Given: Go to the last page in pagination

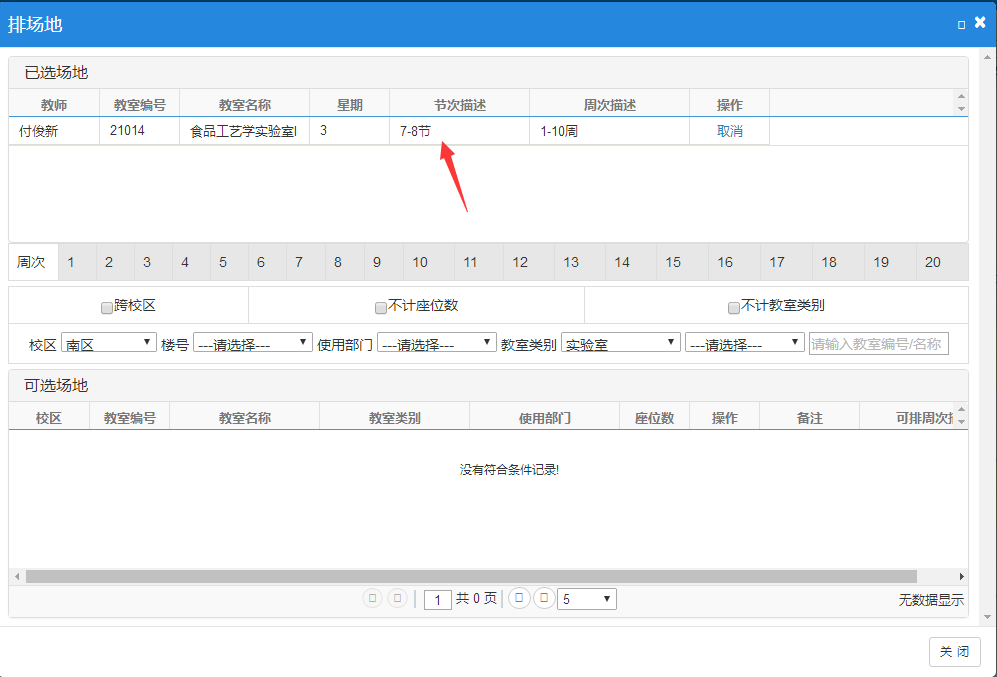Looking at the screenshot, I should pos(544,598).
